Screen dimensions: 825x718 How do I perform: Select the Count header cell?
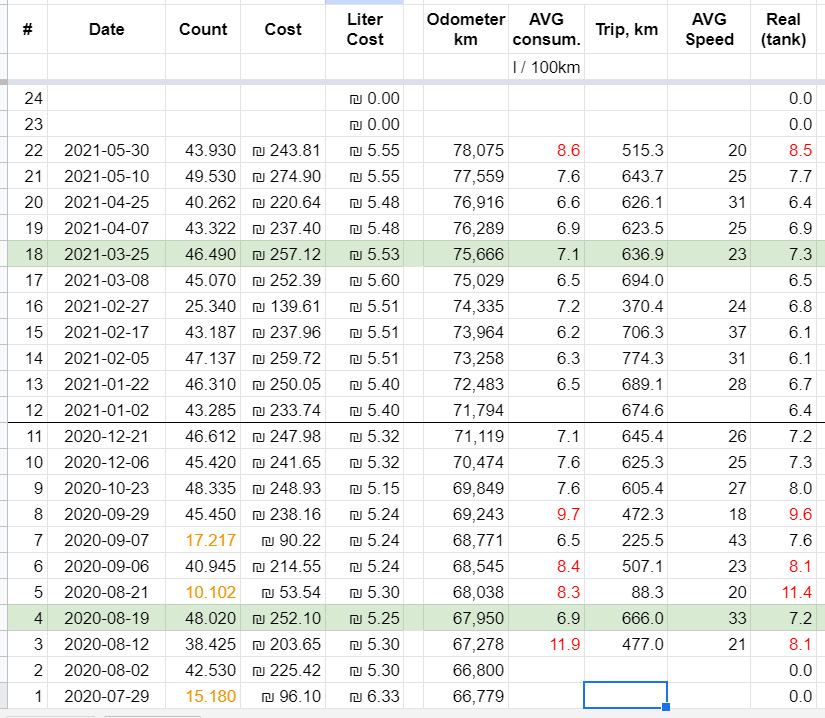(x=203, y=29)
